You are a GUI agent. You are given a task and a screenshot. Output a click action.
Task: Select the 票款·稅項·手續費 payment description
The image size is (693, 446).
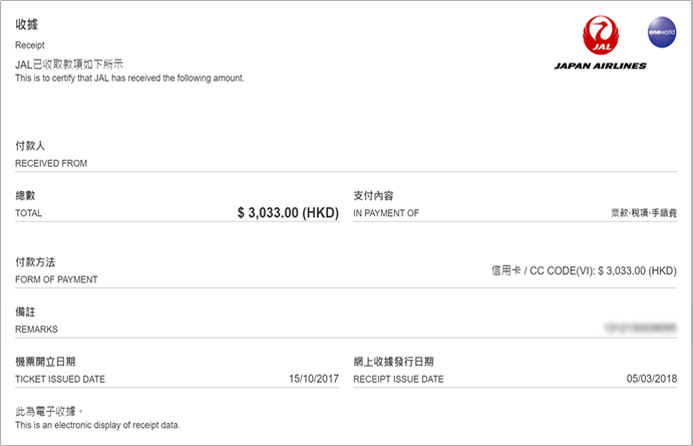click(644, 213)
